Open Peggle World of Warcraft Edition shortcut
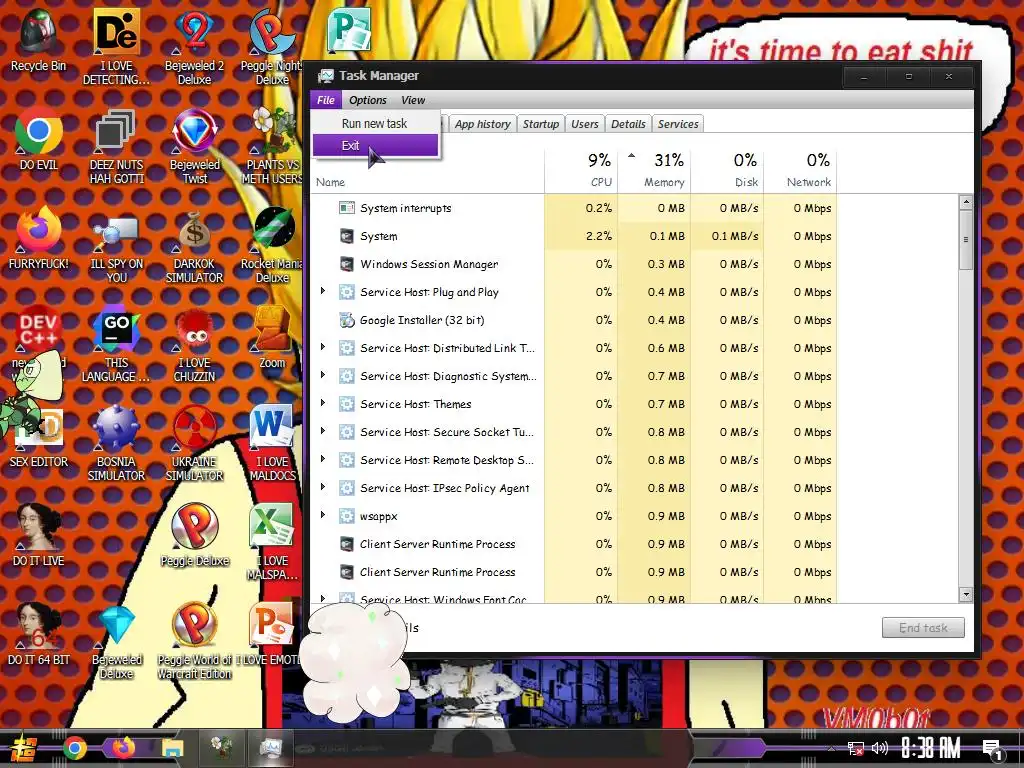Viewport: 1024px width, 768px height. point(194,641)
